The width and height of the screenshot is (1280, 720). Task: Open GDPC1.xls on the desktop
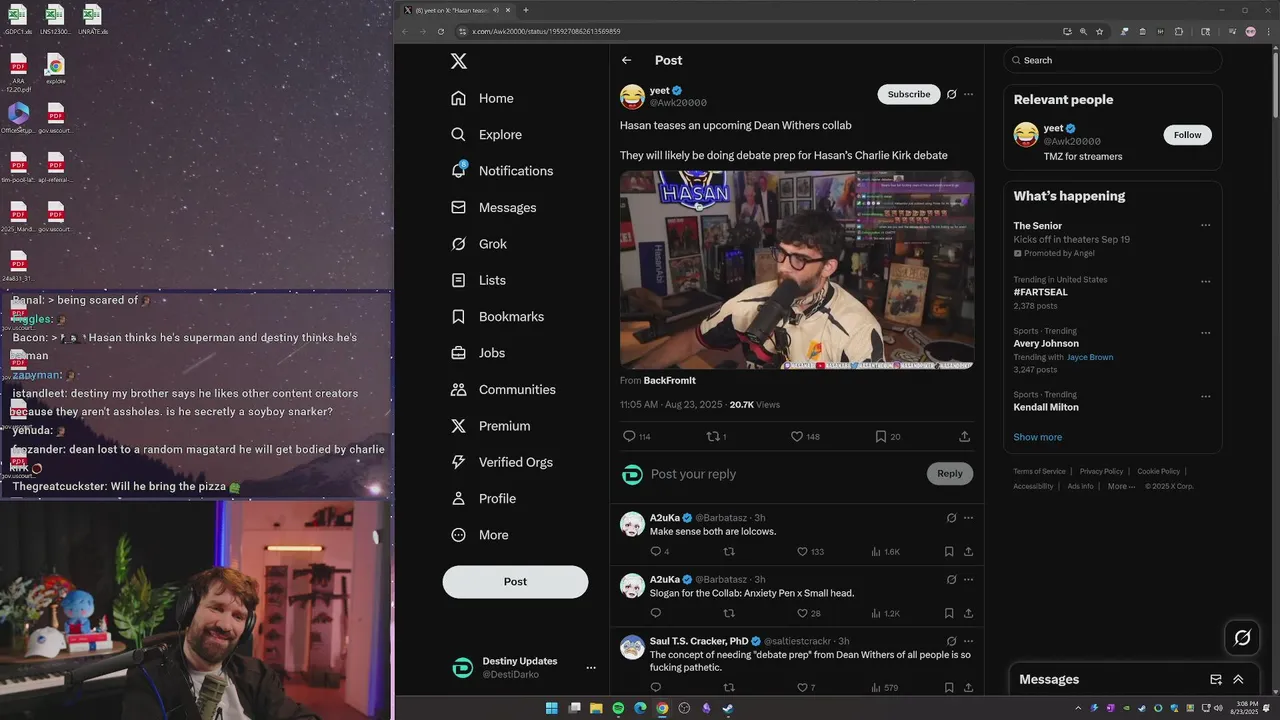pyautogui.click(x=17, y=20)
